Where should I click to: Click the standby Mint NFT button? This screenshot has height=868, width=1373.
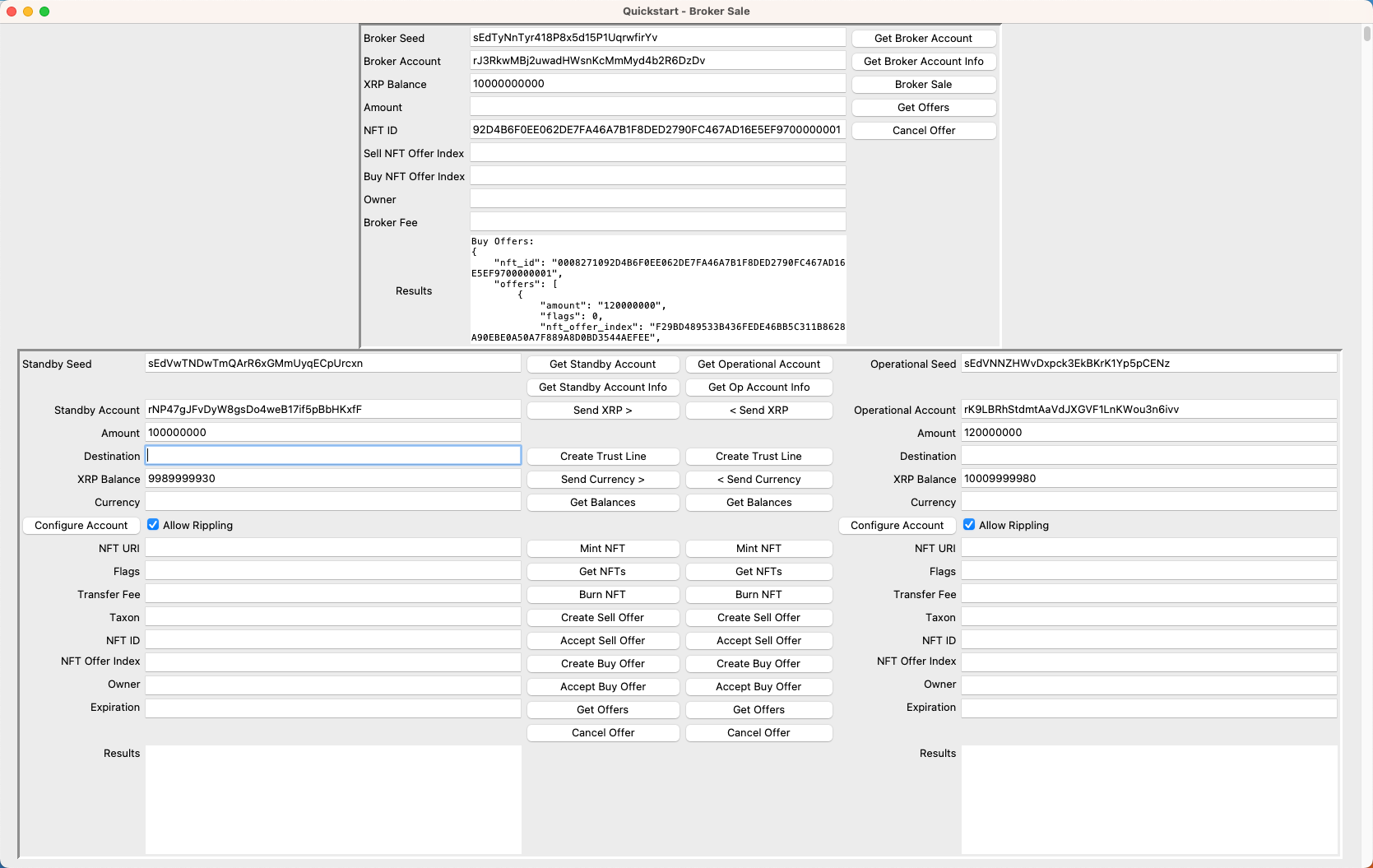602,549
